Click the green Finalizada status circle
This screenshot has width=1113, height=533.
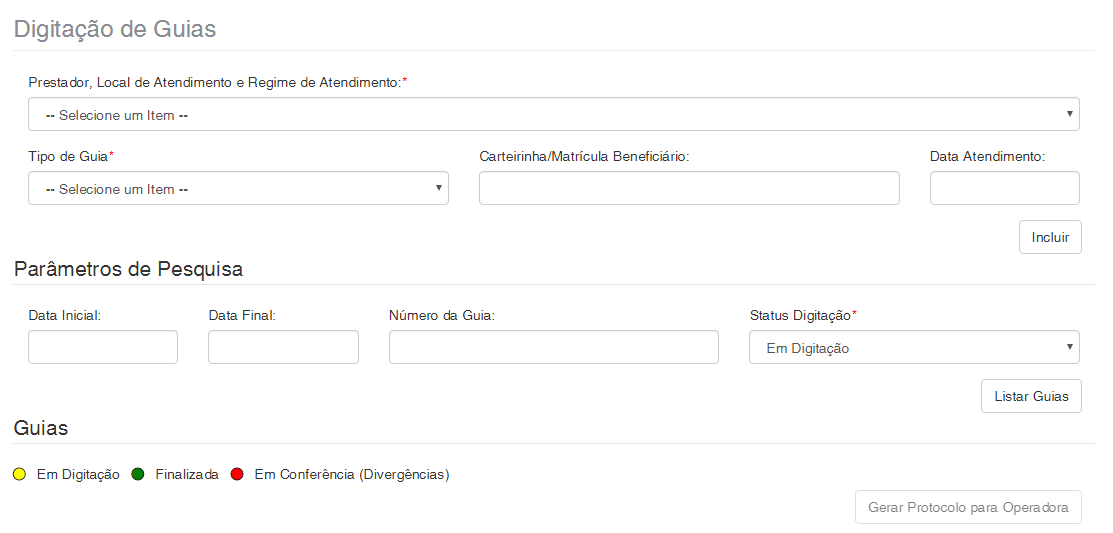138,475
